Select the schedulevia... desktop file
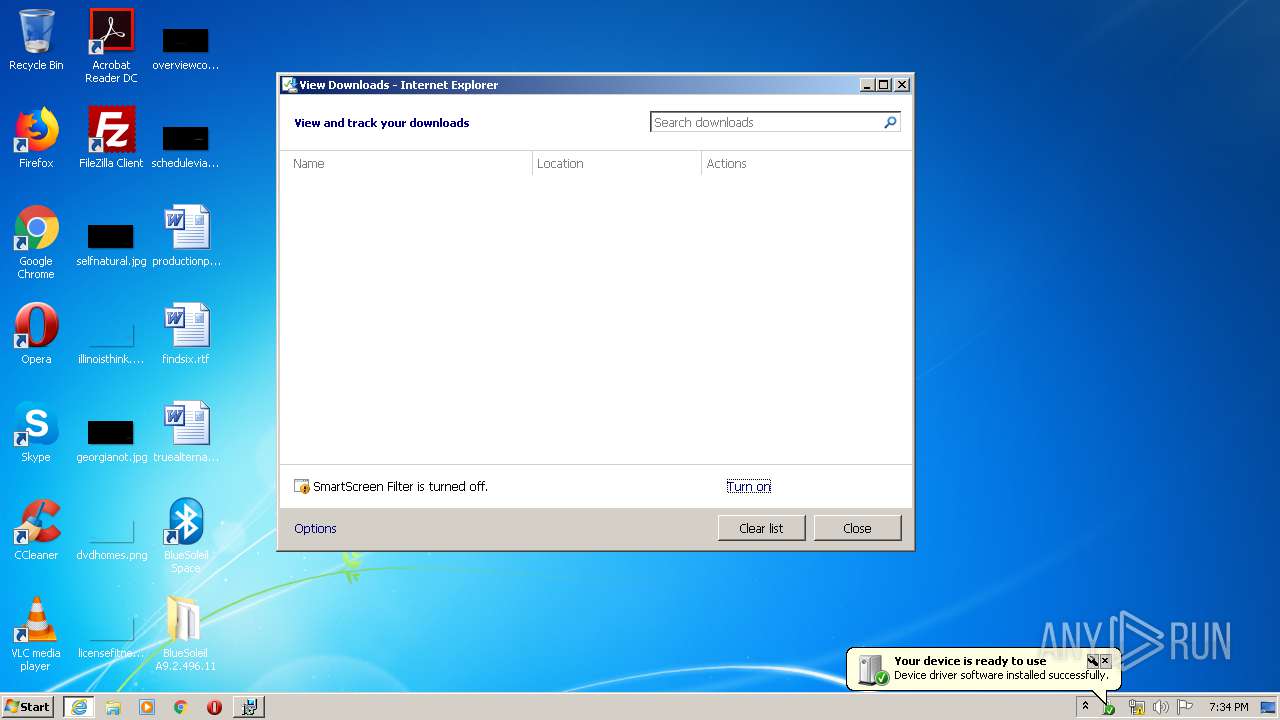Viewport: 1280px width, 720px height. pos(186,145)
